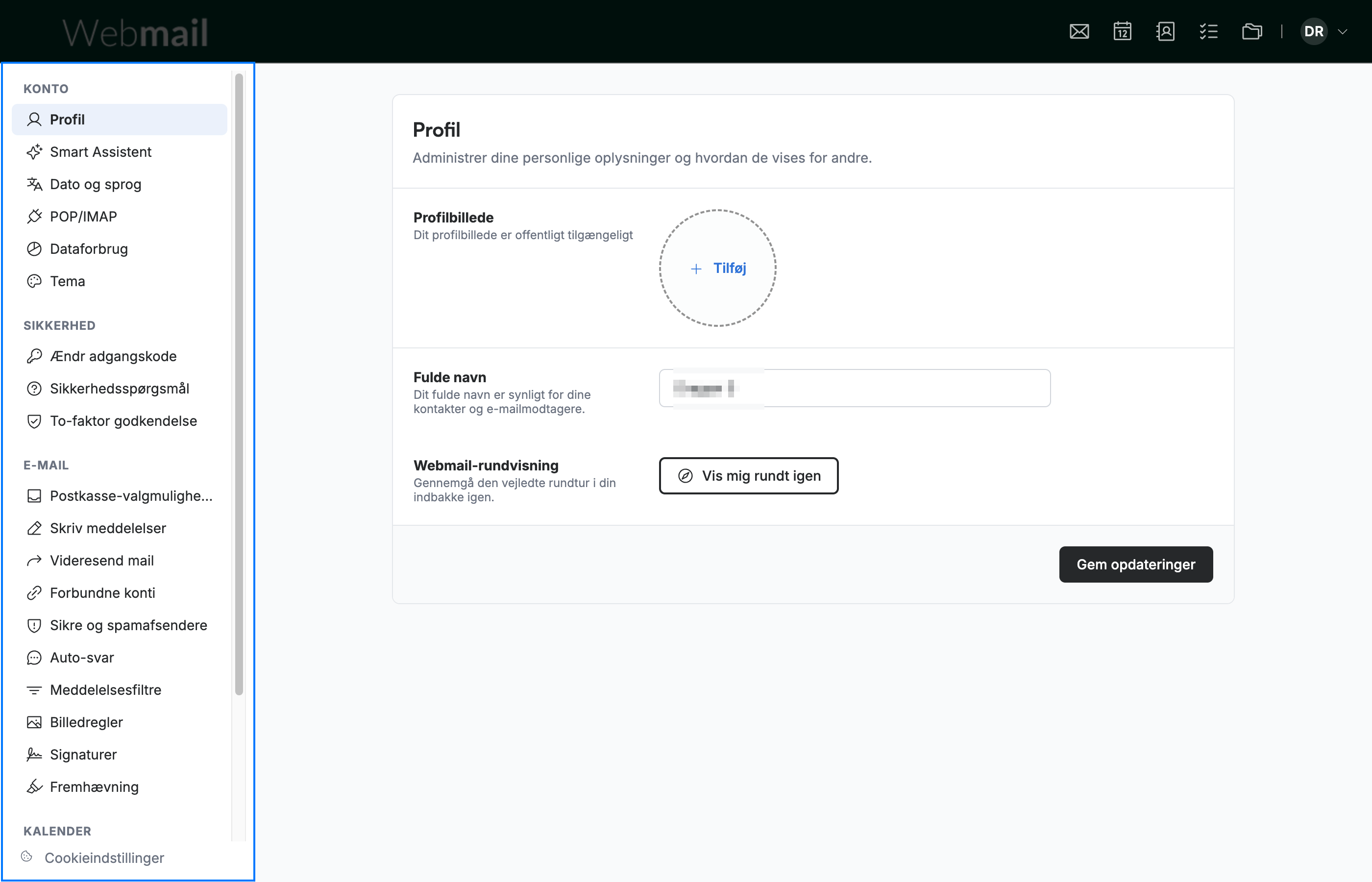Click Gem opdateringer button

(x=1135, y=564)
